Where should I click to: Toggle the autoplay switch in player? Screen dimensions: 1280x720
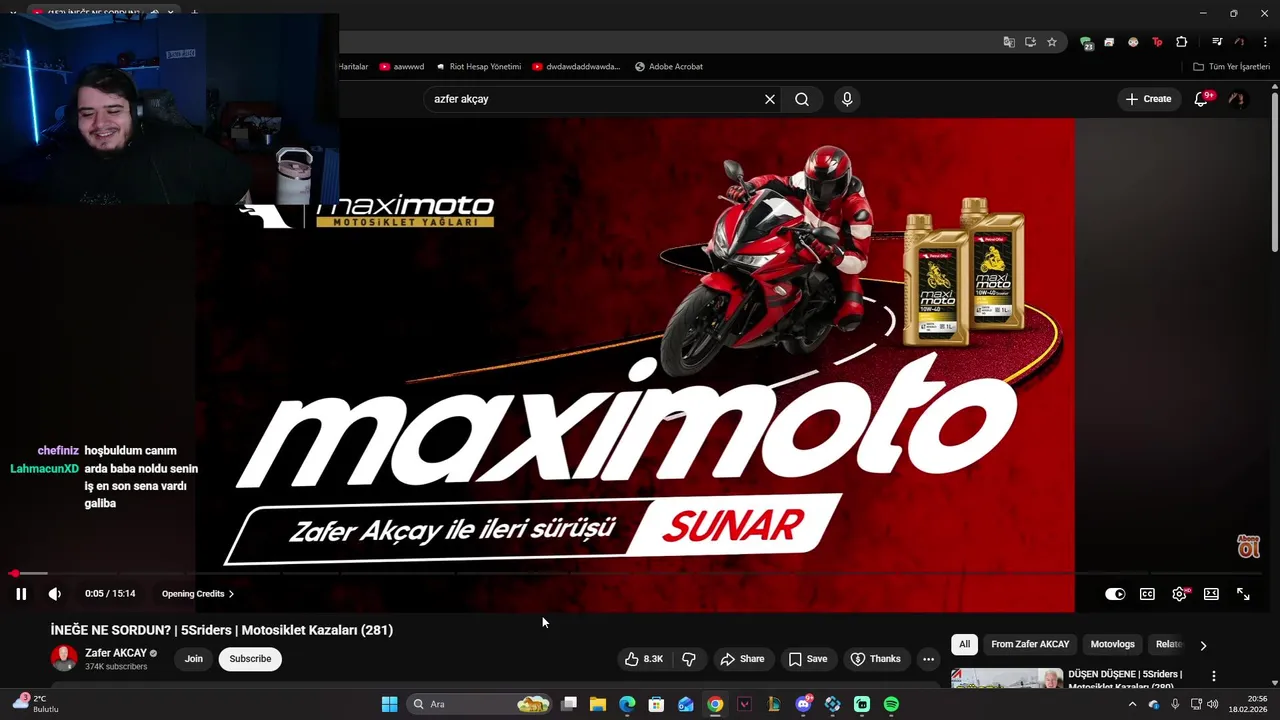pyautogui.click(x=1115, y=594)
